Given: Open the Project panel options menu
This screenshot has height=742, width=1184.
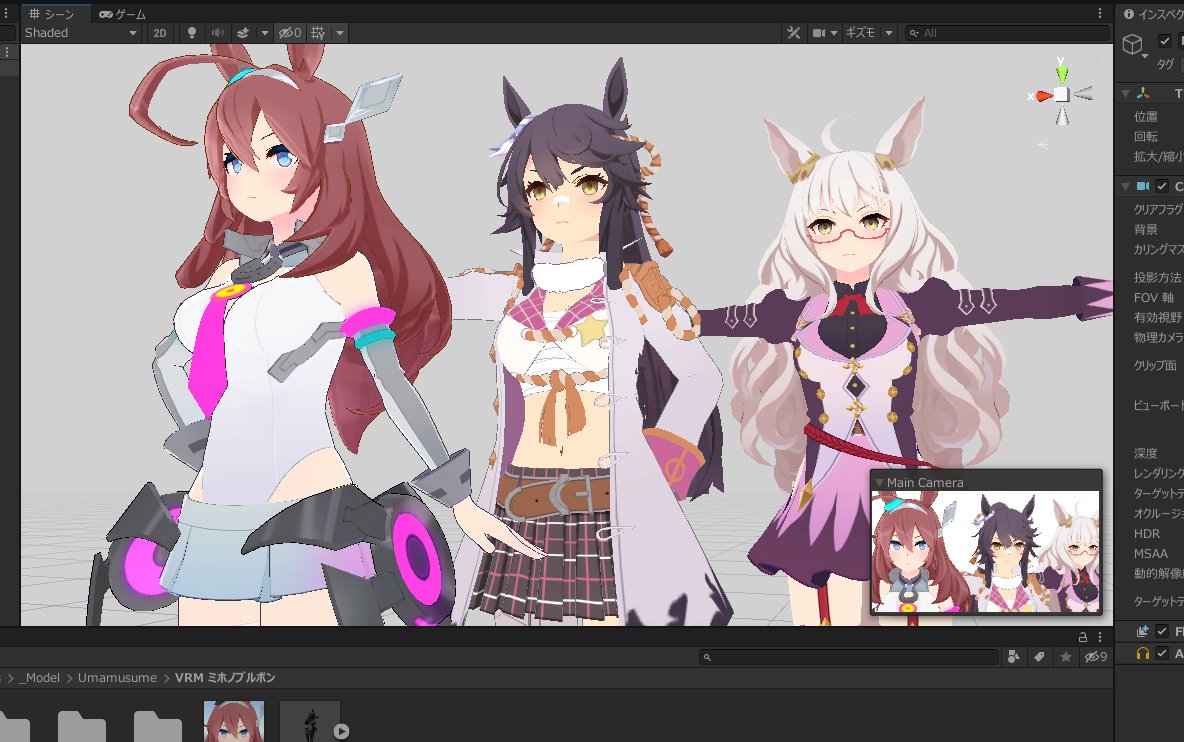Looking at the screenshot, I should (x=1099, y=637).
